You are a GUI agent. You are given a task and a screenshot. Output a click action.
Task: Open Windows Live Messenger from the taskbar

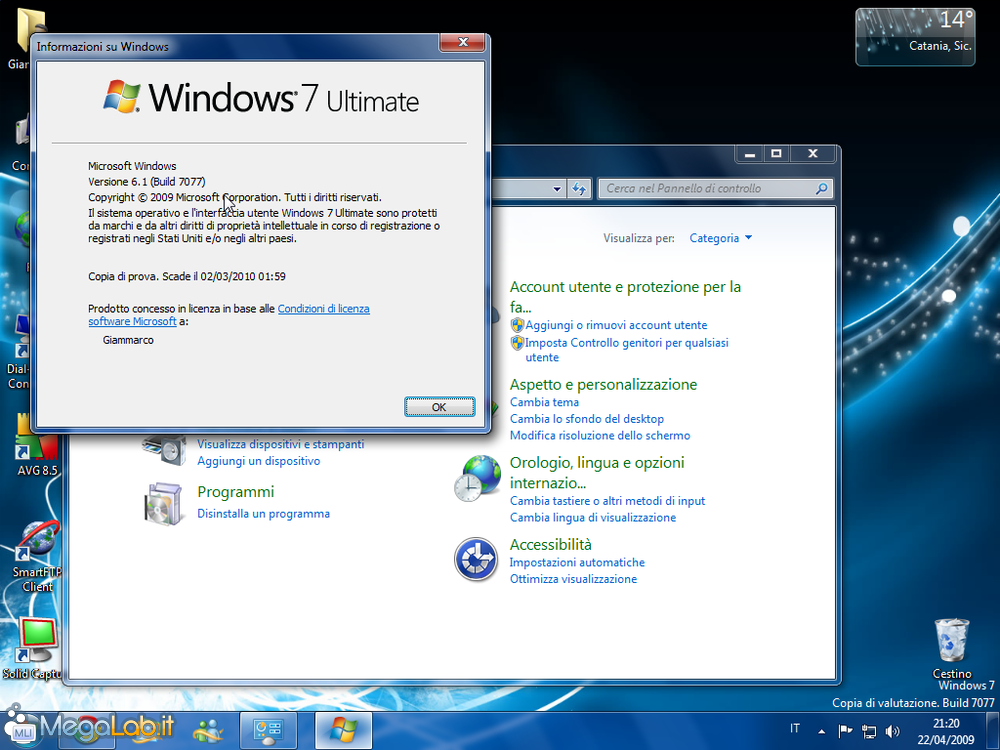coord(210,729)
